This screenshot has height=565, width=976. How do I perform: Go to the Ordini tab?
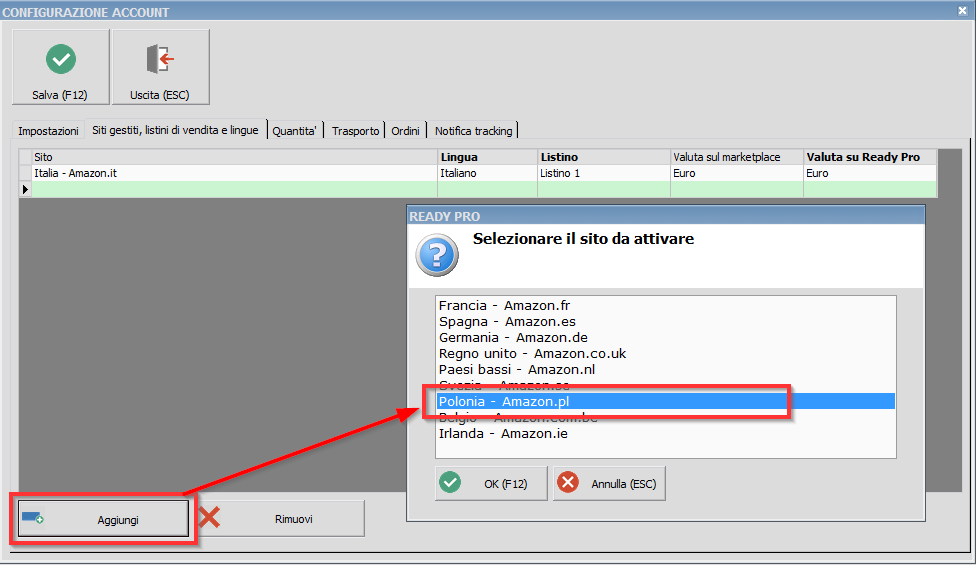coord(405,131)
